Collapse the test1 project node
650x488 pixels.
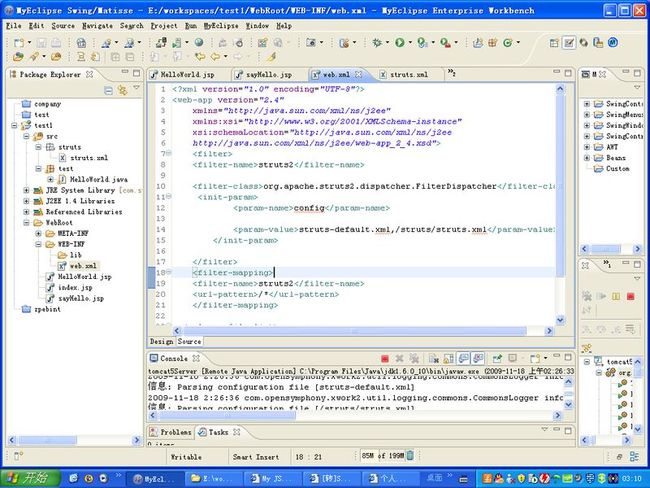tap(15, 125)
